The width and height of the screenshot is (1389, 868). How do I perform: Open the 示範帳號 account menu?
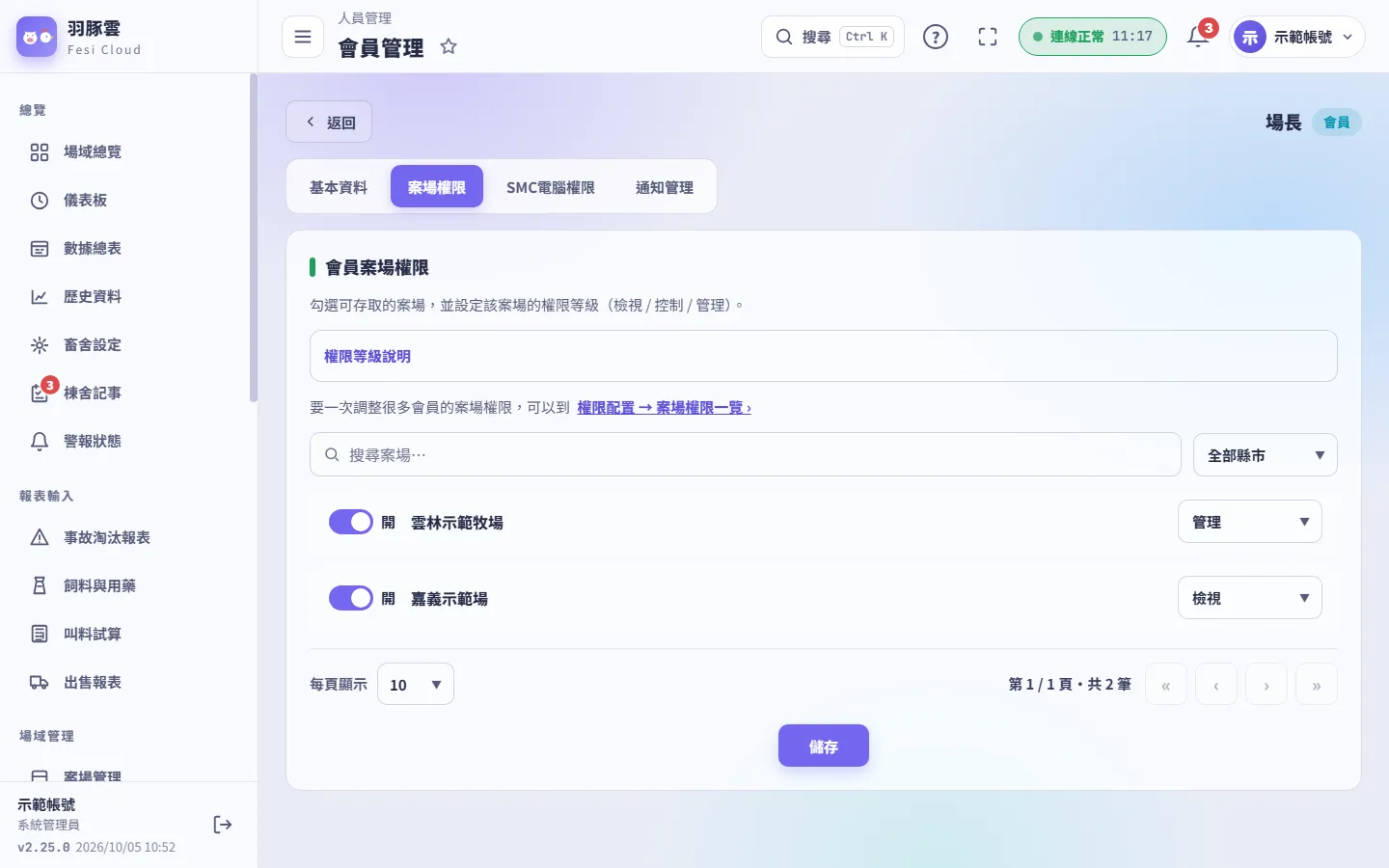tap(1297, 37)
